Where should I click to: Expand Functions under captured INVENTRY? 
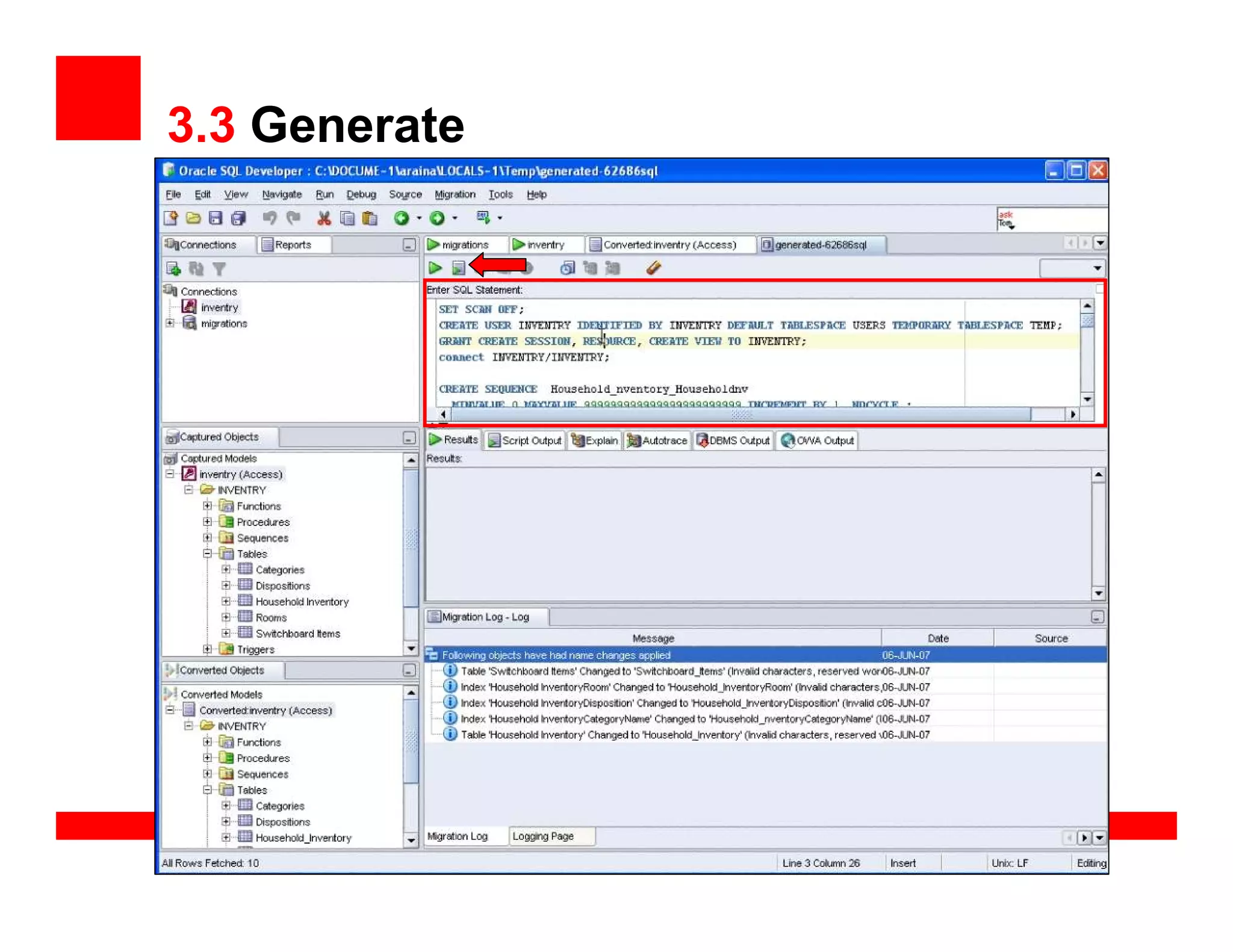pos(208,506)
